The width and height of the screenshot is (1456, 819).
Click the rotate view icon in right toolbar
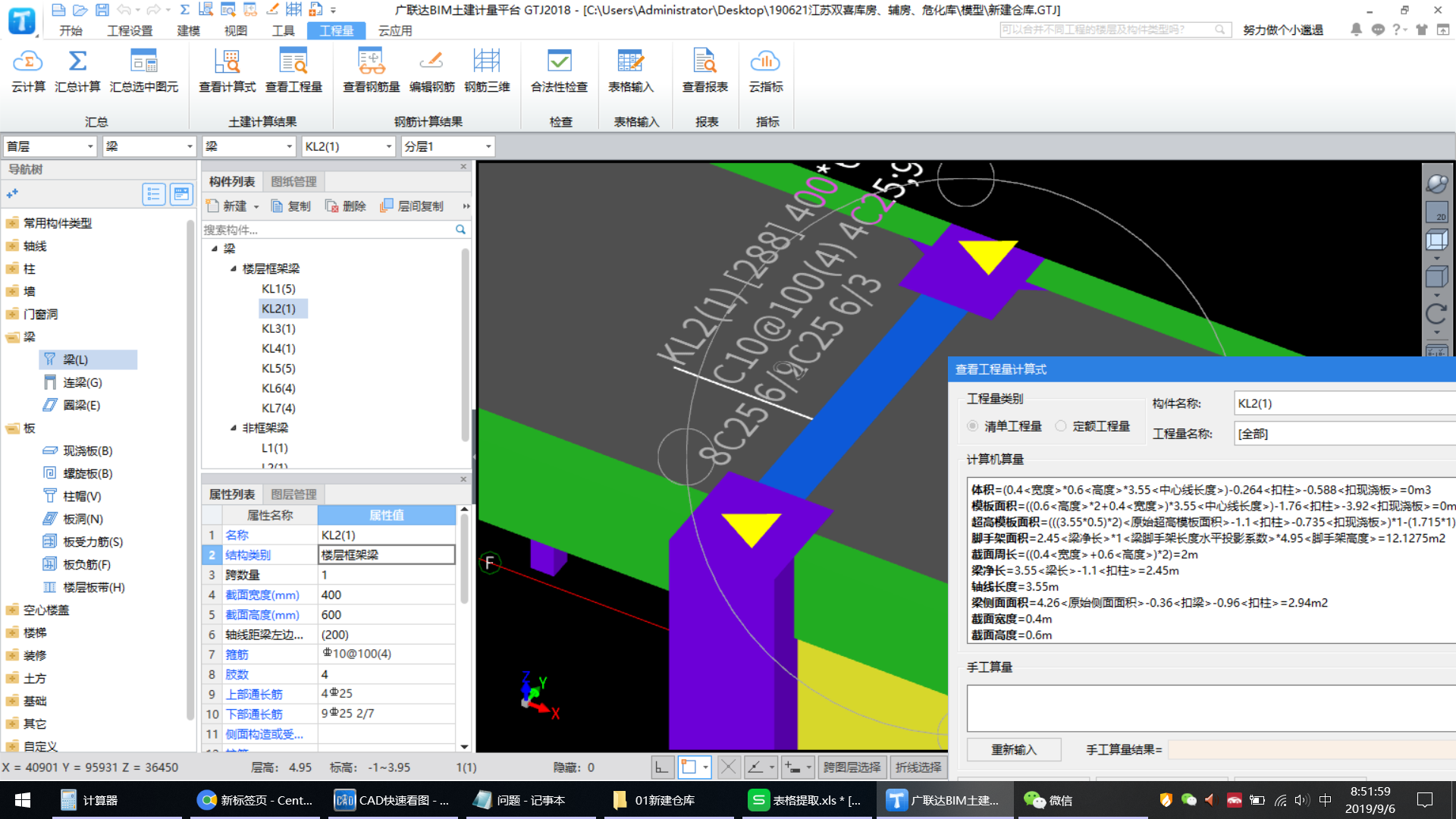1436,313
